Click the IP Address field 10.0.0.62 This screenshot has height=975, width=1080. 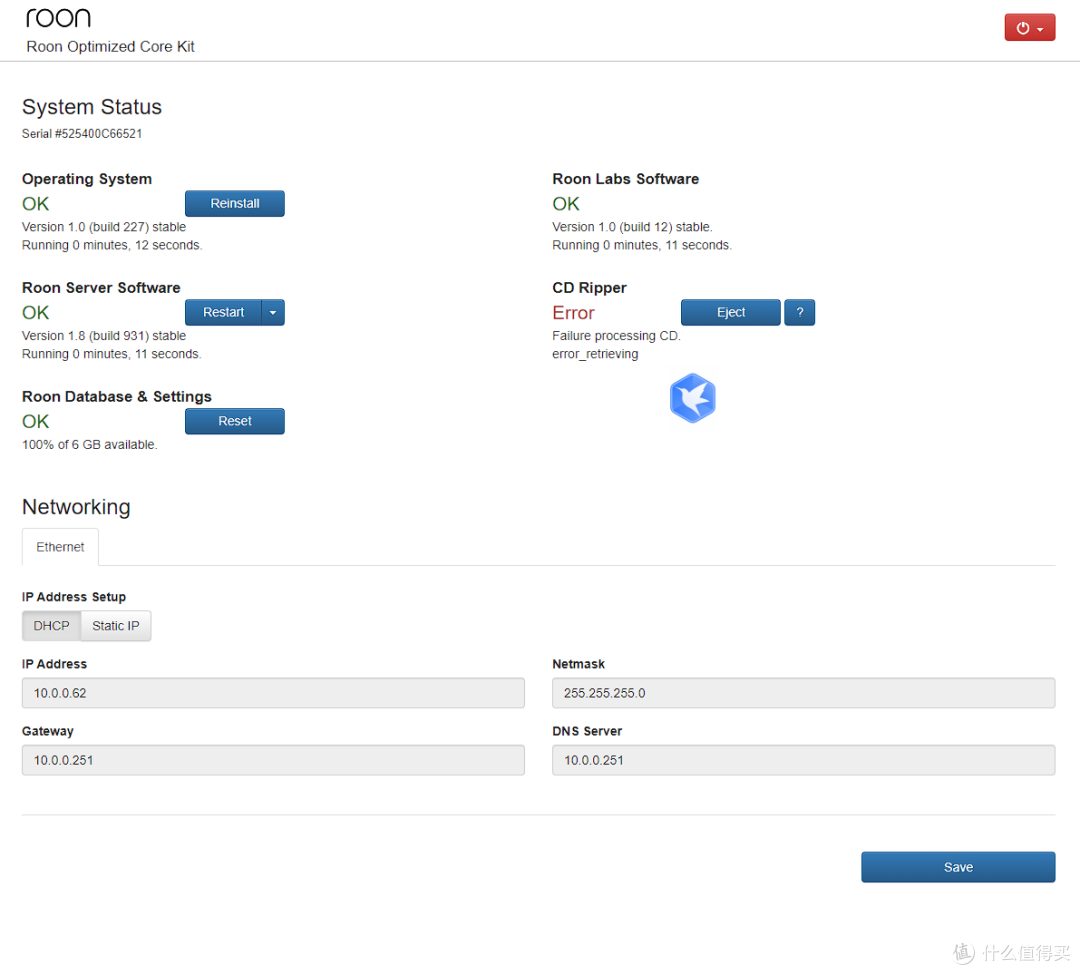tap(273, 693)
